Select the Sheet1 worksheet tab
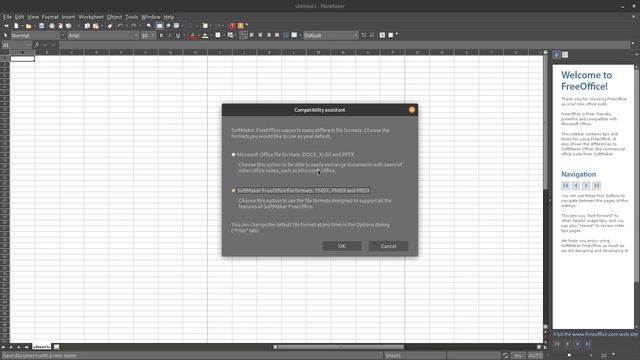The image size is (640, 360). point(42,347)
